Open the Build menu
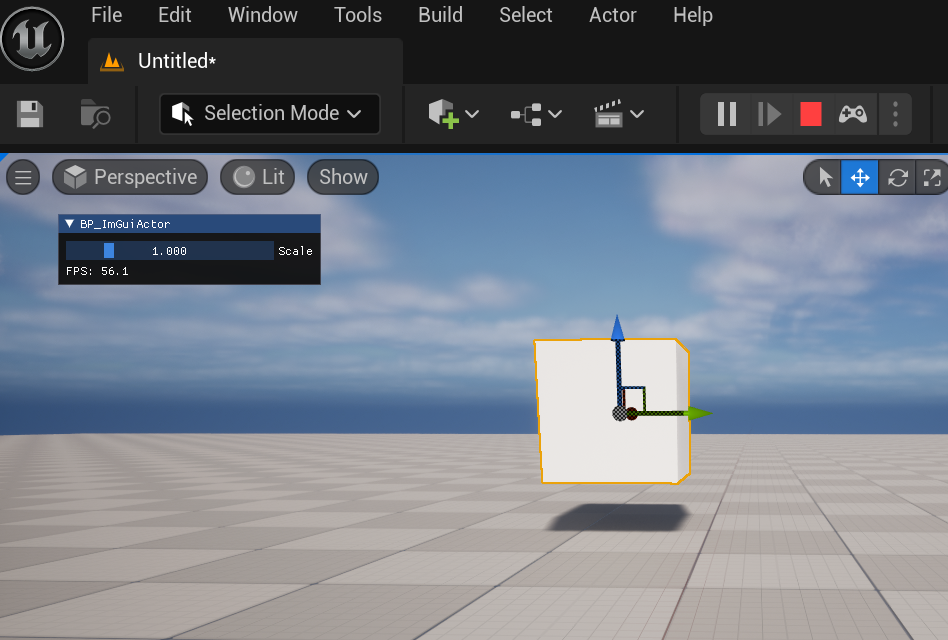Viewport: 948px width, 640px height. click(440, 15)
